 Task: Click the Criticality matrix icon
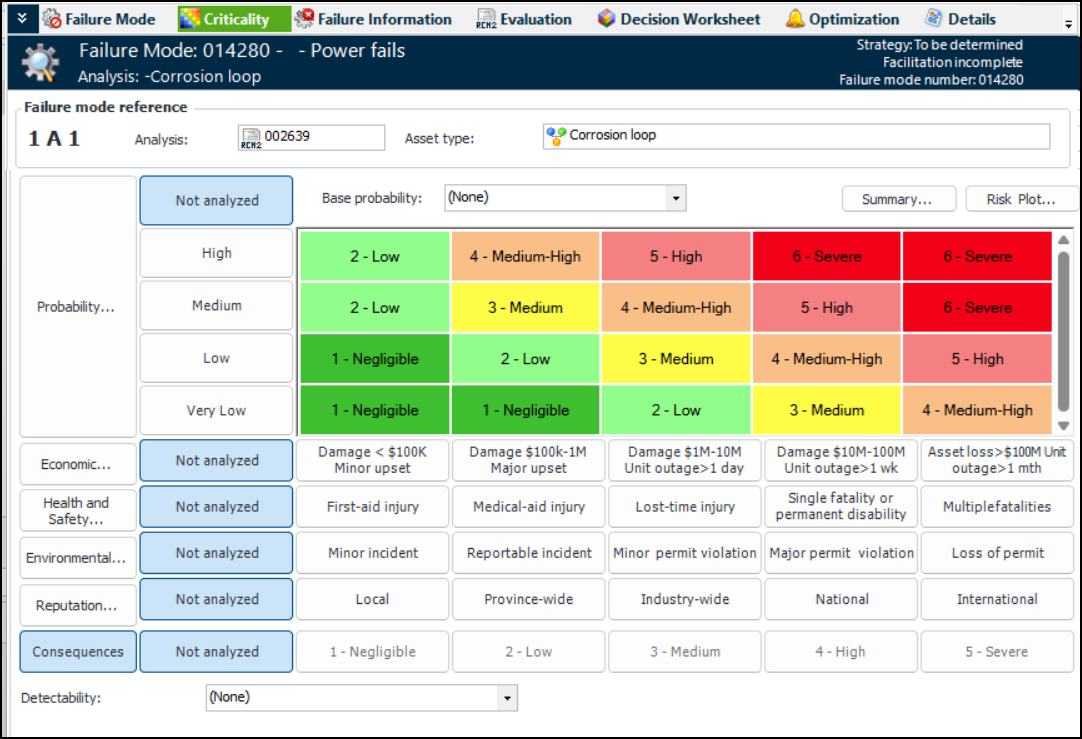click(191, 19)
